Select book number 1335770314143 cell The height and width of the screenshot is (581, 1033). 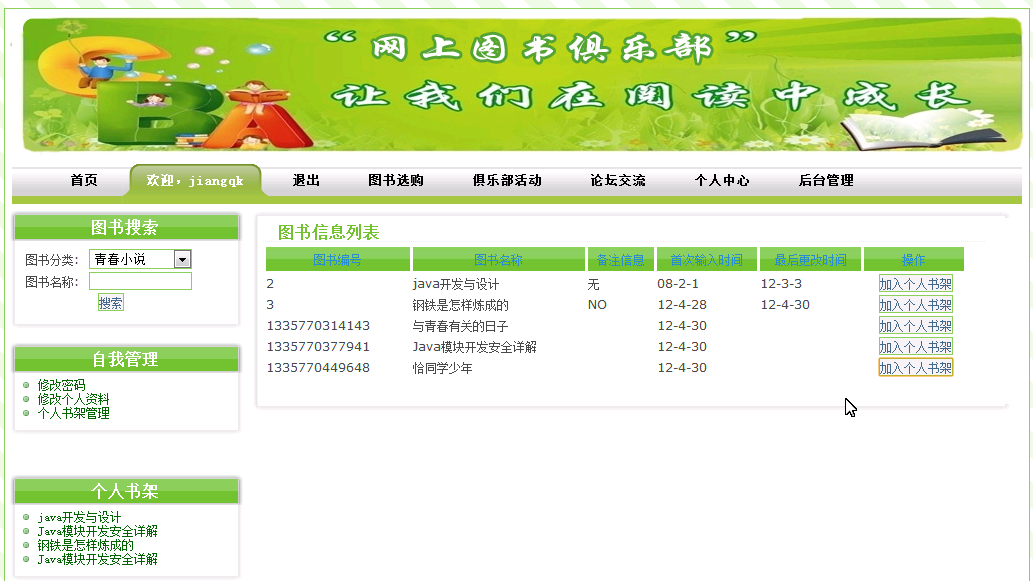click(318, 326)
